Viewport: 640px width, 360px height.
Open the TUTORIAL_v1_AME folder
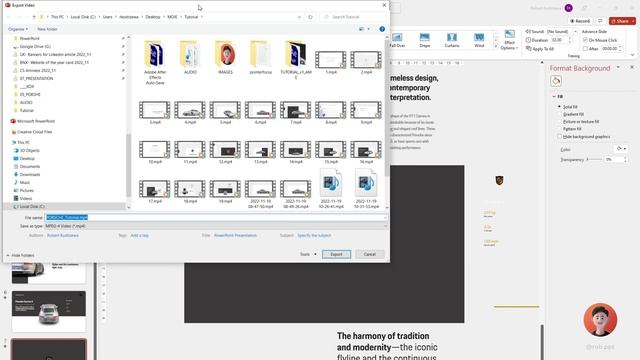coord(296,60)
